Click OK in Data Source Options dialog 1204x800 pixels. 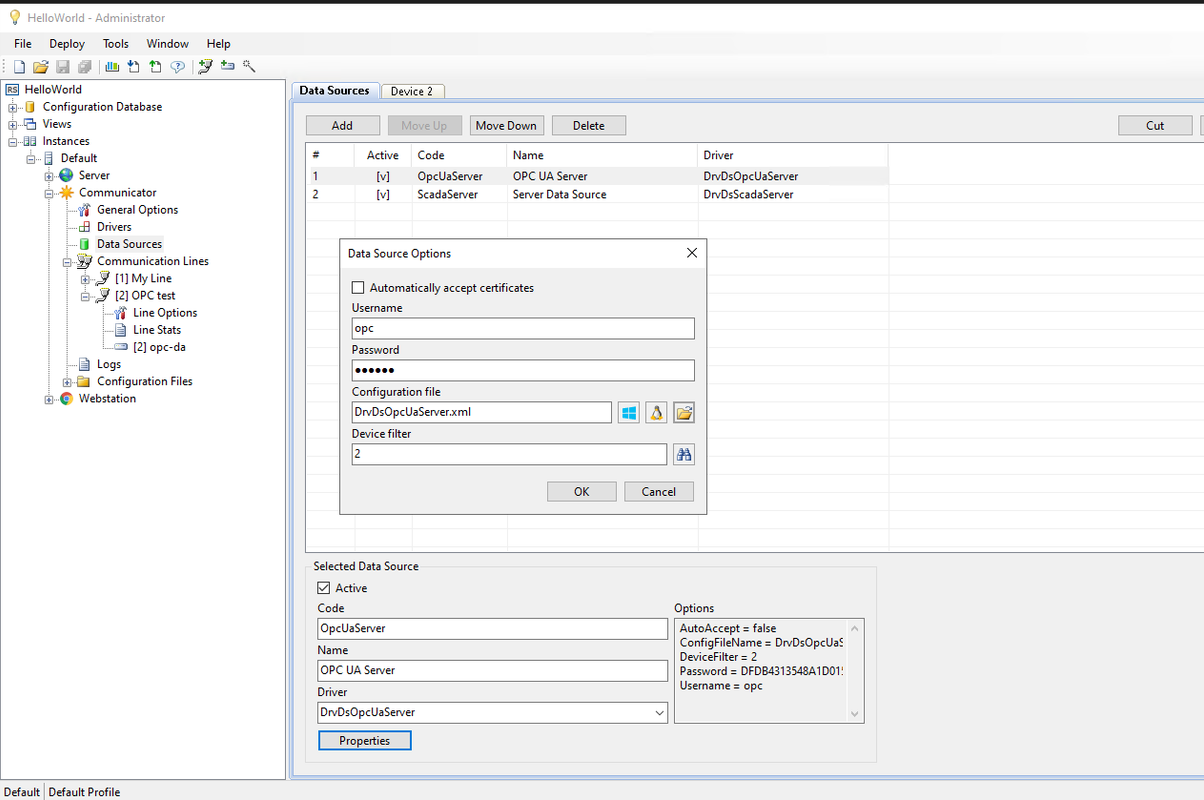[x=581, y=491]
